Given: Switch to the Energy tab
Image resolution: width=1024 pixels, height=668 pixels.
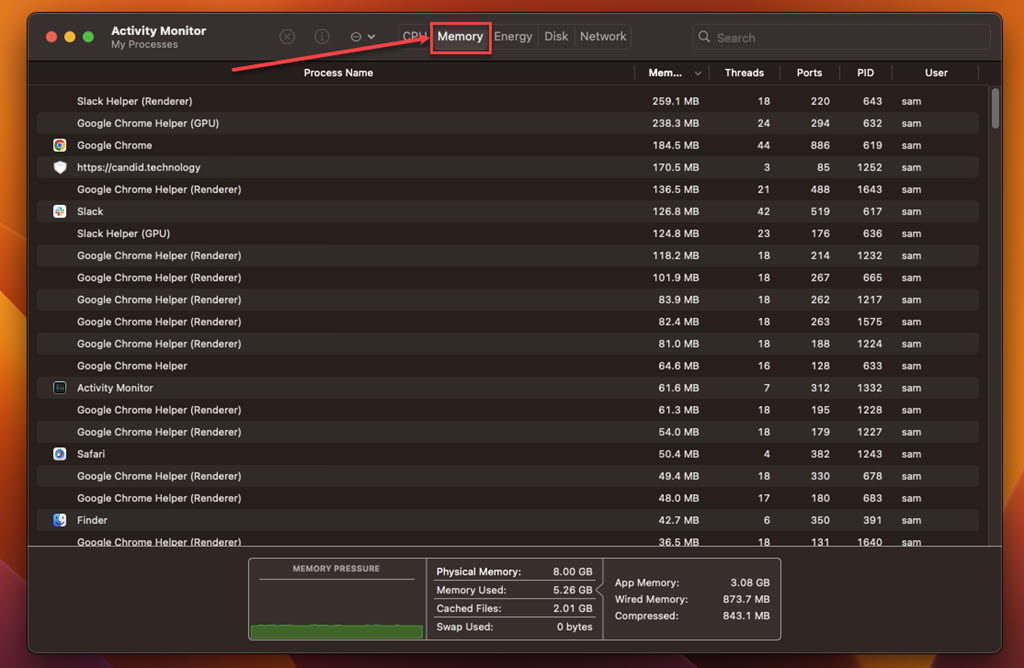Looking at the screenshot, I should tap(513, 37).
